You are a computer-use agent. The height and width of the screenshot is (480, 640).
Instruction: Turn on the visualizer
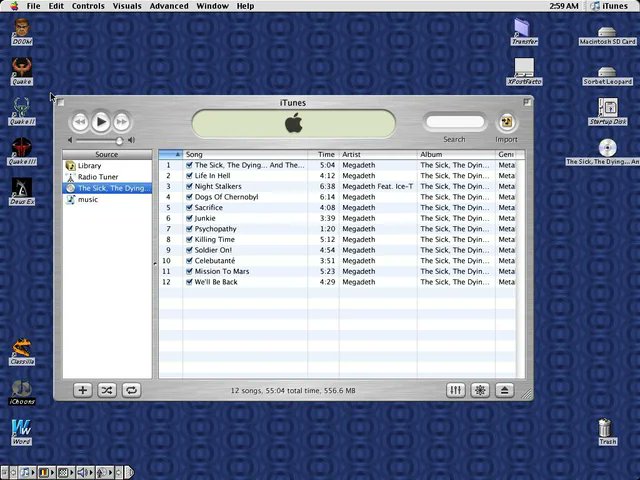click(480, 390)
